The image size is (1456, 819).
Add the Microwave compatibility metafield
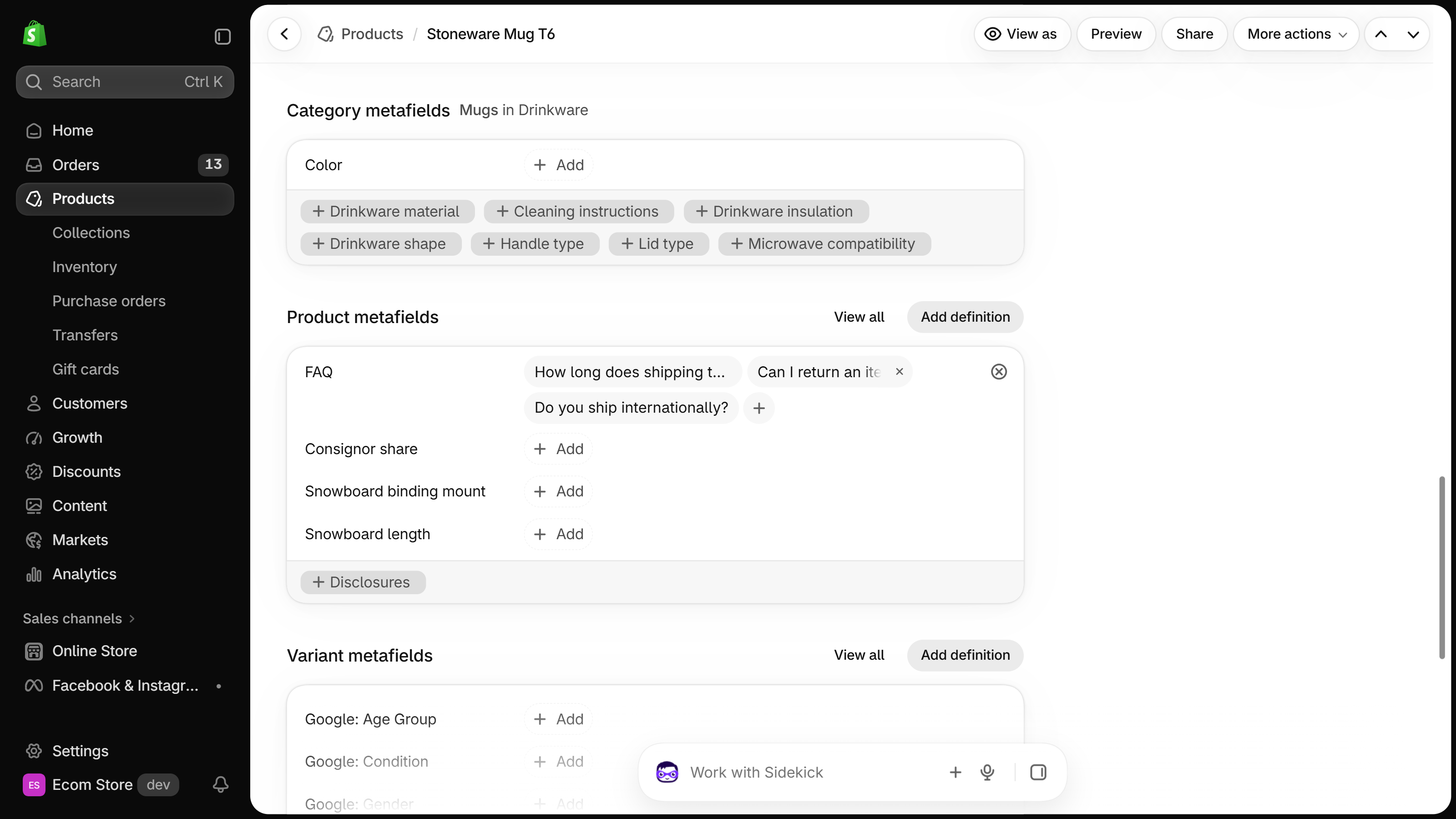pyautogui.click(x=824, y=243)
